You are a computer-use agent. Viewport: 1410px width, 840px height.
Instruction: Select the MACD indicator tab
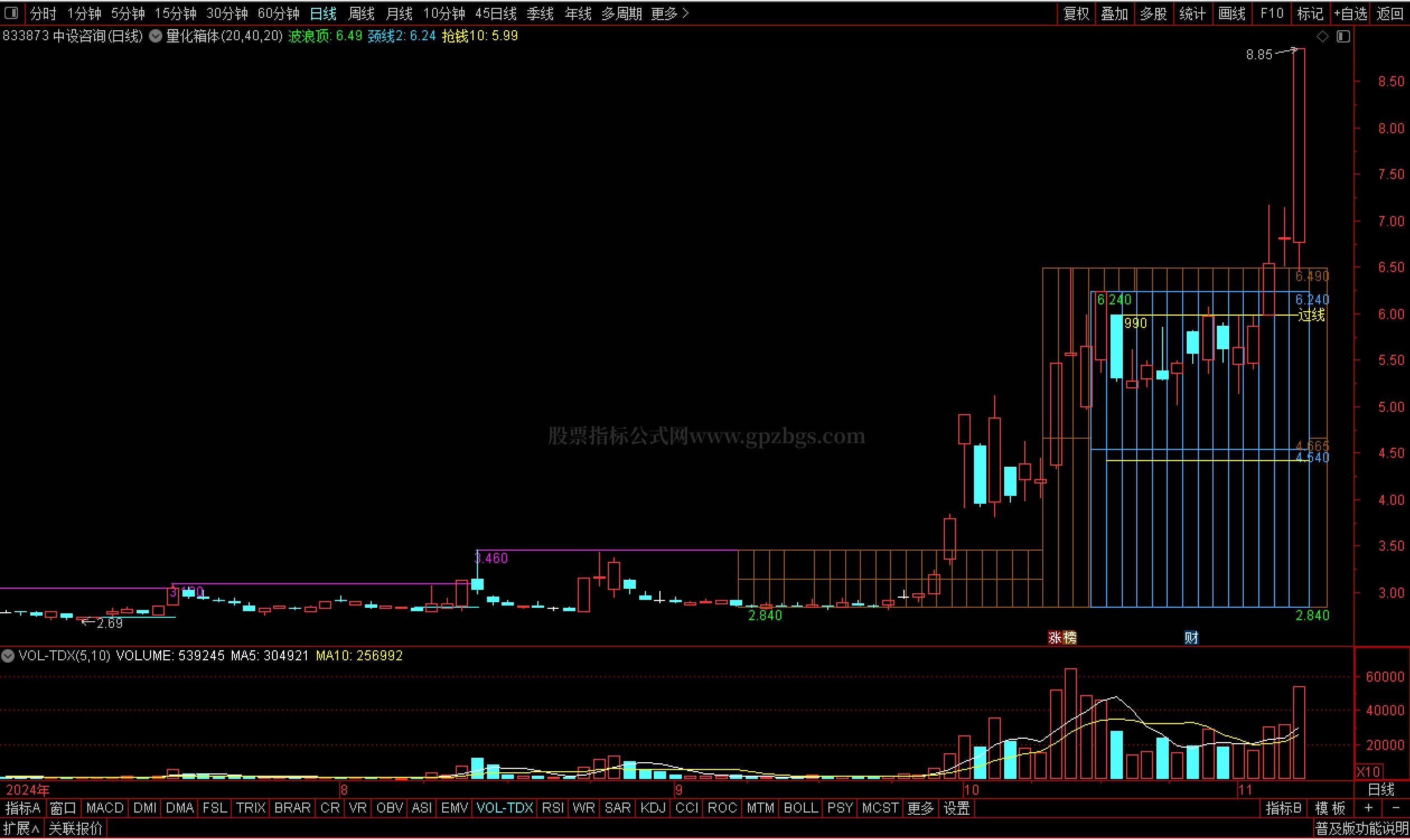(105, 808)
